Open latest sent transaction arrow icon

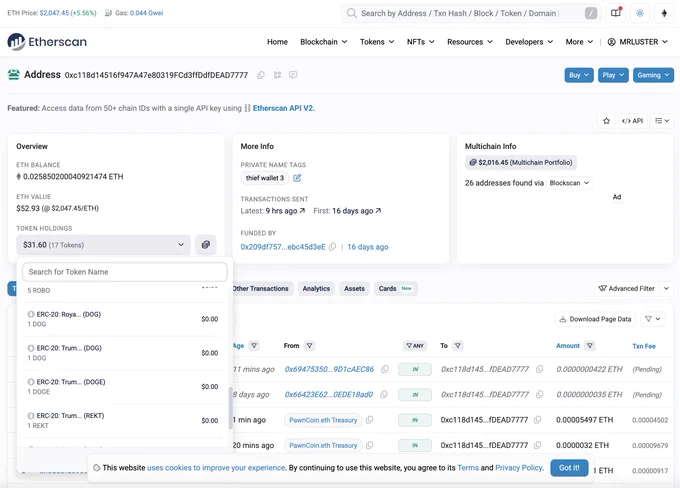[302, 211]
